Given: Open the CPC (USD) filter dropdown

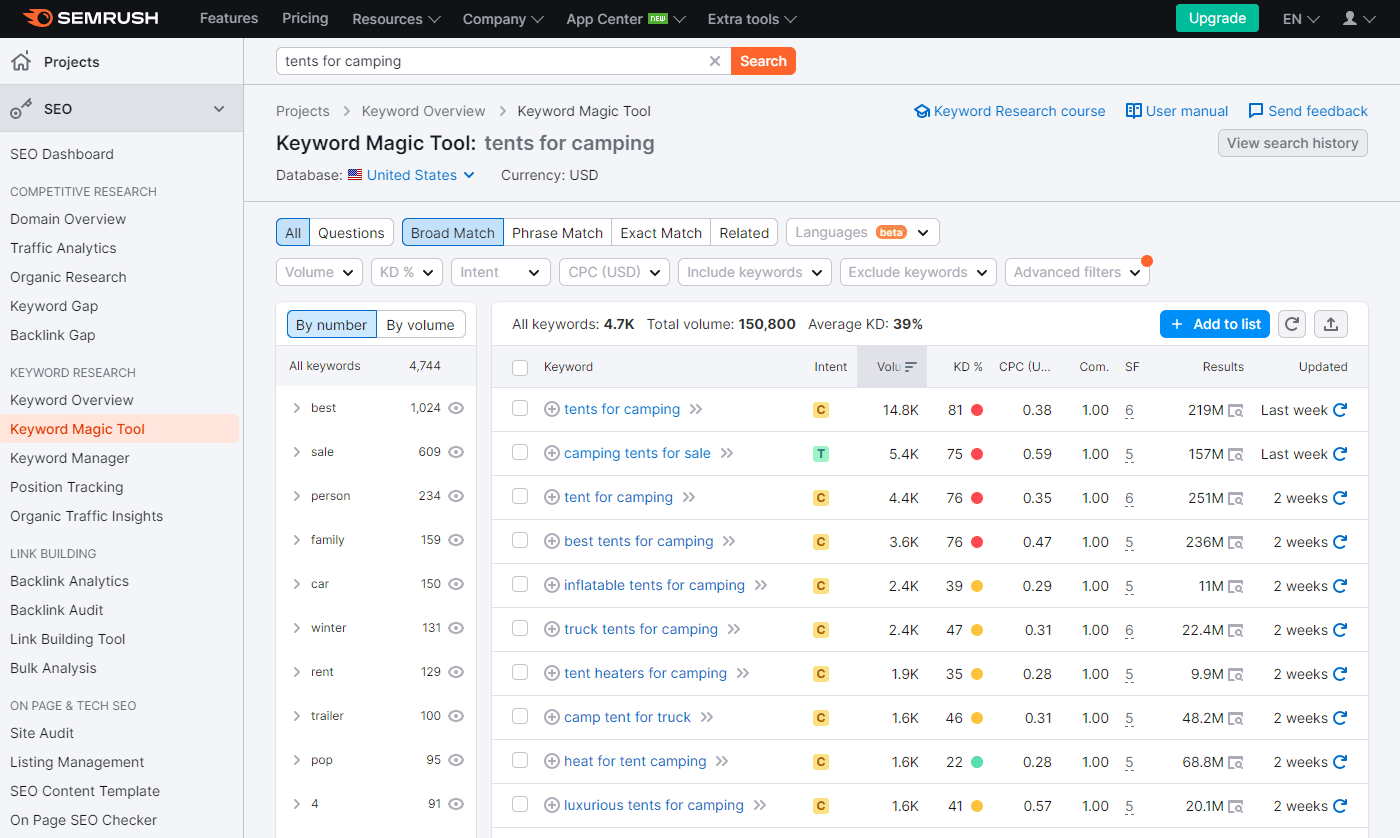Looking at the screenshot, I should [x=614, y=272].
